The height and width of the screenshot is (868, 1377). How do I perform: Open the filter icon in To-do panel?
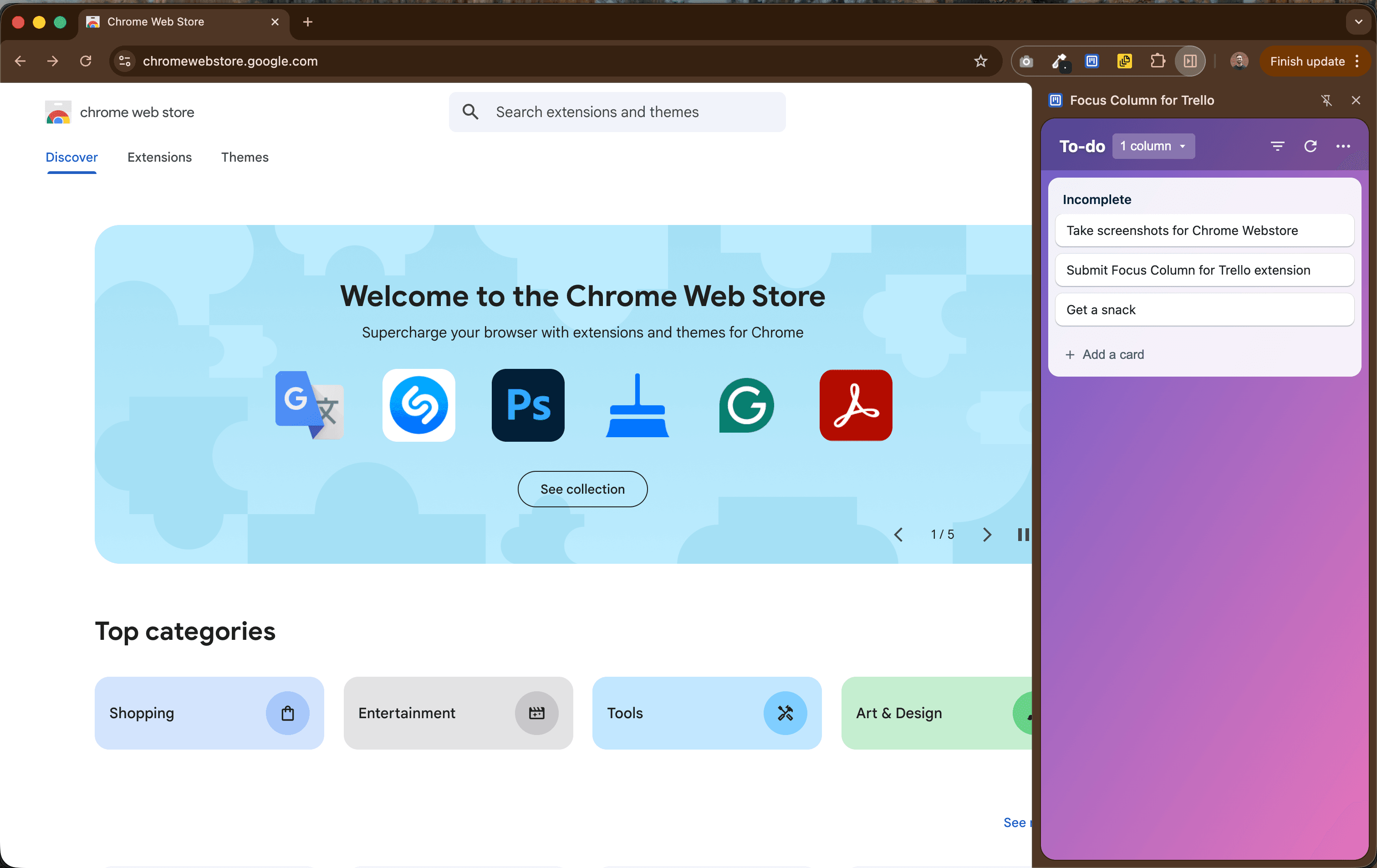1277,146
